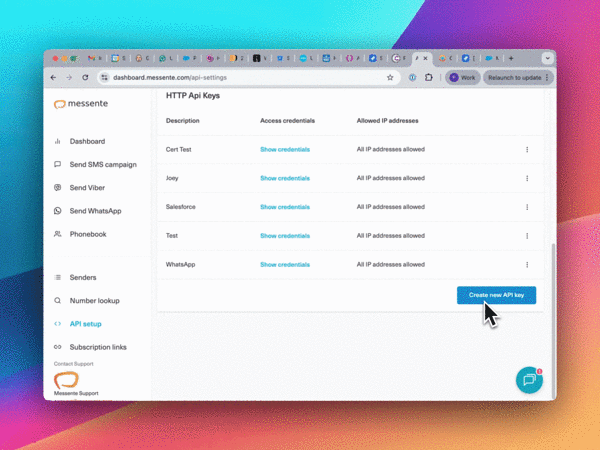Viewport: 600px width, 450px height.
Task: Open the Phonebook section
Action: click(x=88, y=234)
